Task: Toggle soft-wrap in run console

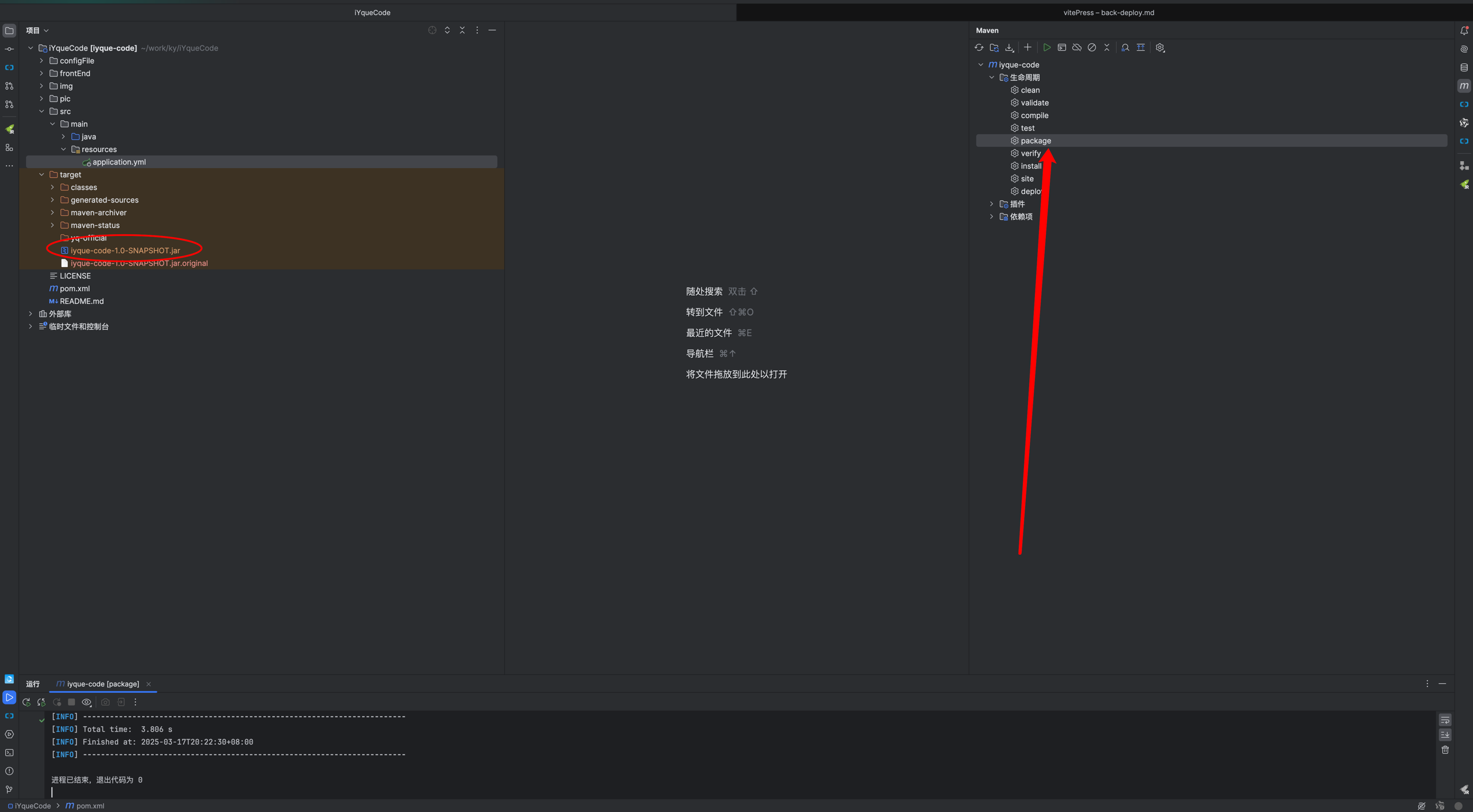Action: (1445, 720)
